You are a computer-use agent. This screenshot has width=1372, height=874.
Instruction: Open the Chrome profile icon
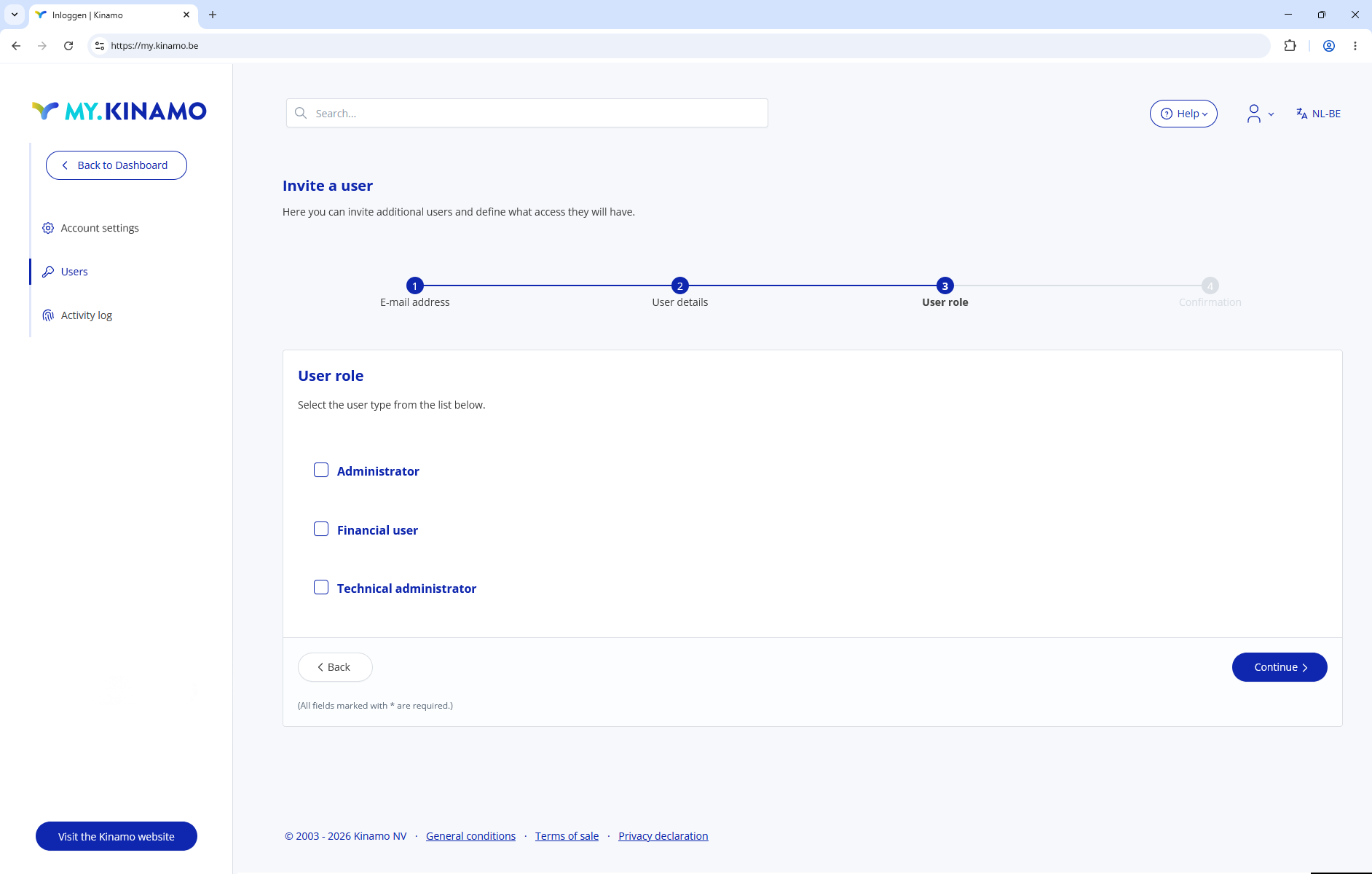[x=1329, y=46]
